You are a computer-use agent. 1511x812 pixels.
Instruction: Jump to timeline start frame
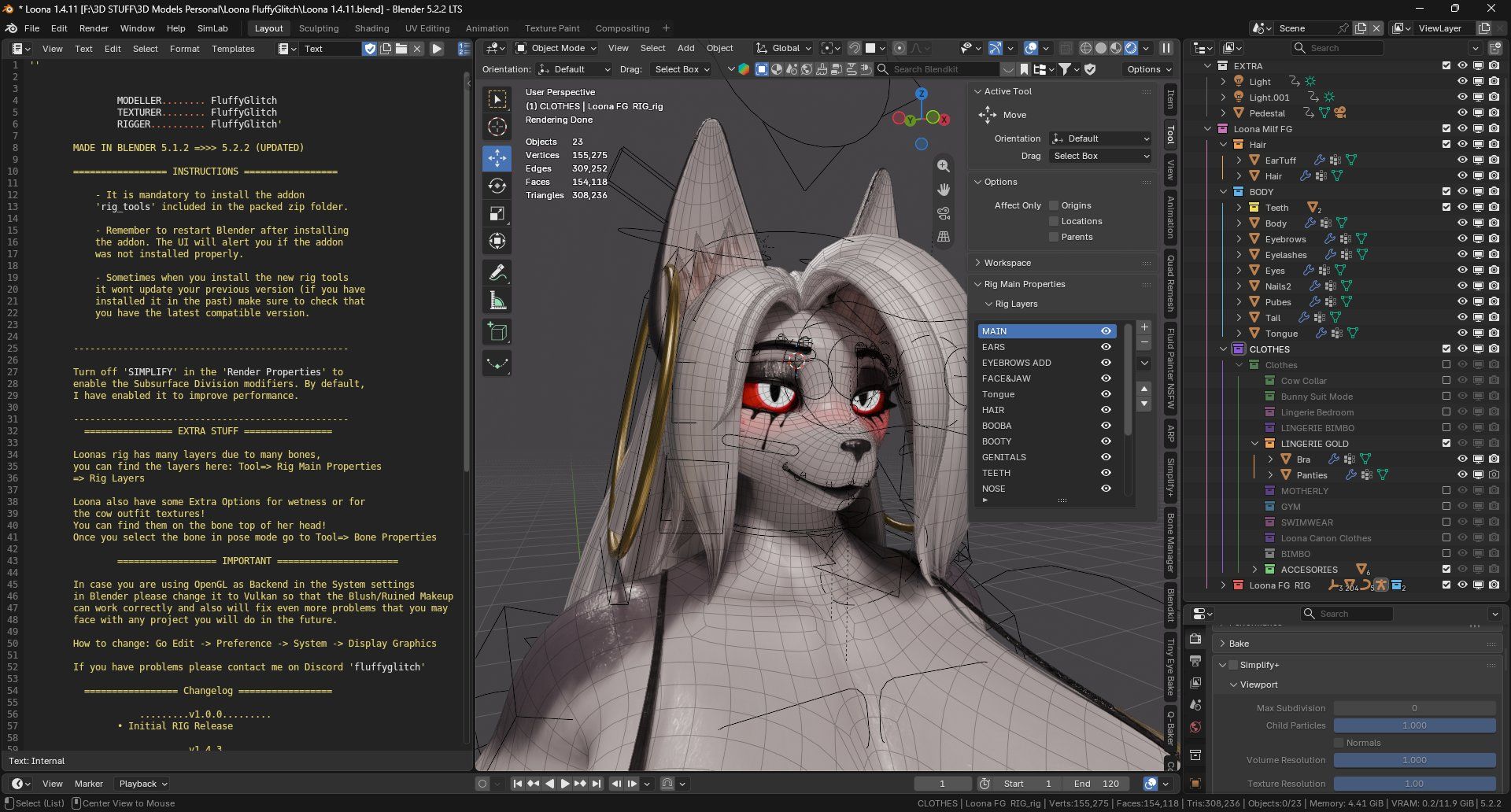pyautogui.click(x=517, y=784)
